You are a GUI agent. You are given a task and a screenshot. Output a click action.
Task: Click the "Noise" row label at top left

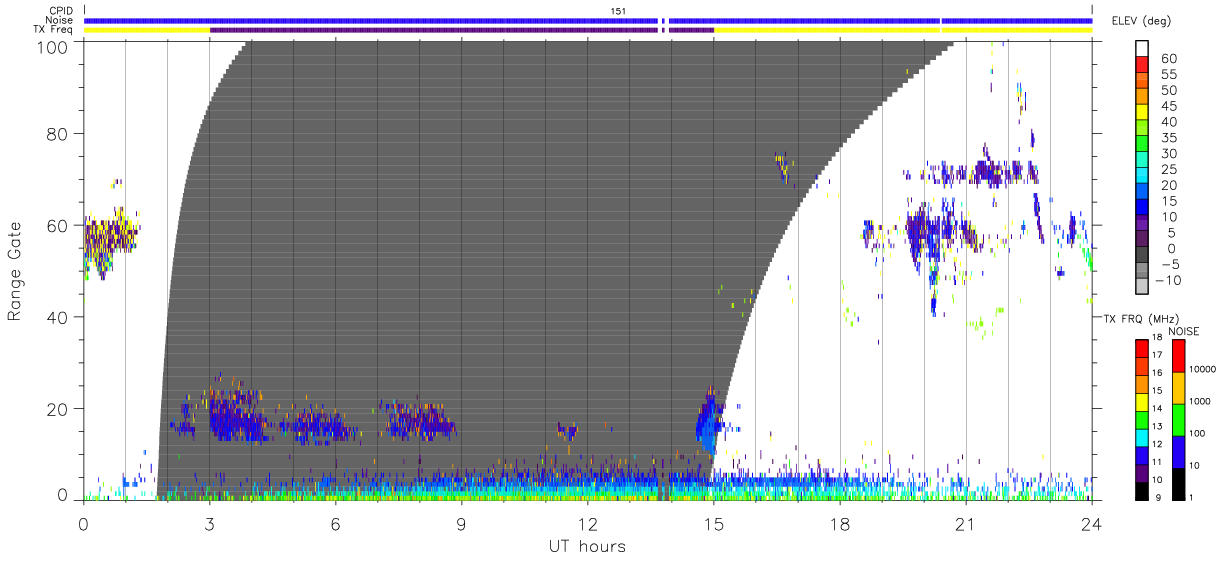tap(60, 21)
